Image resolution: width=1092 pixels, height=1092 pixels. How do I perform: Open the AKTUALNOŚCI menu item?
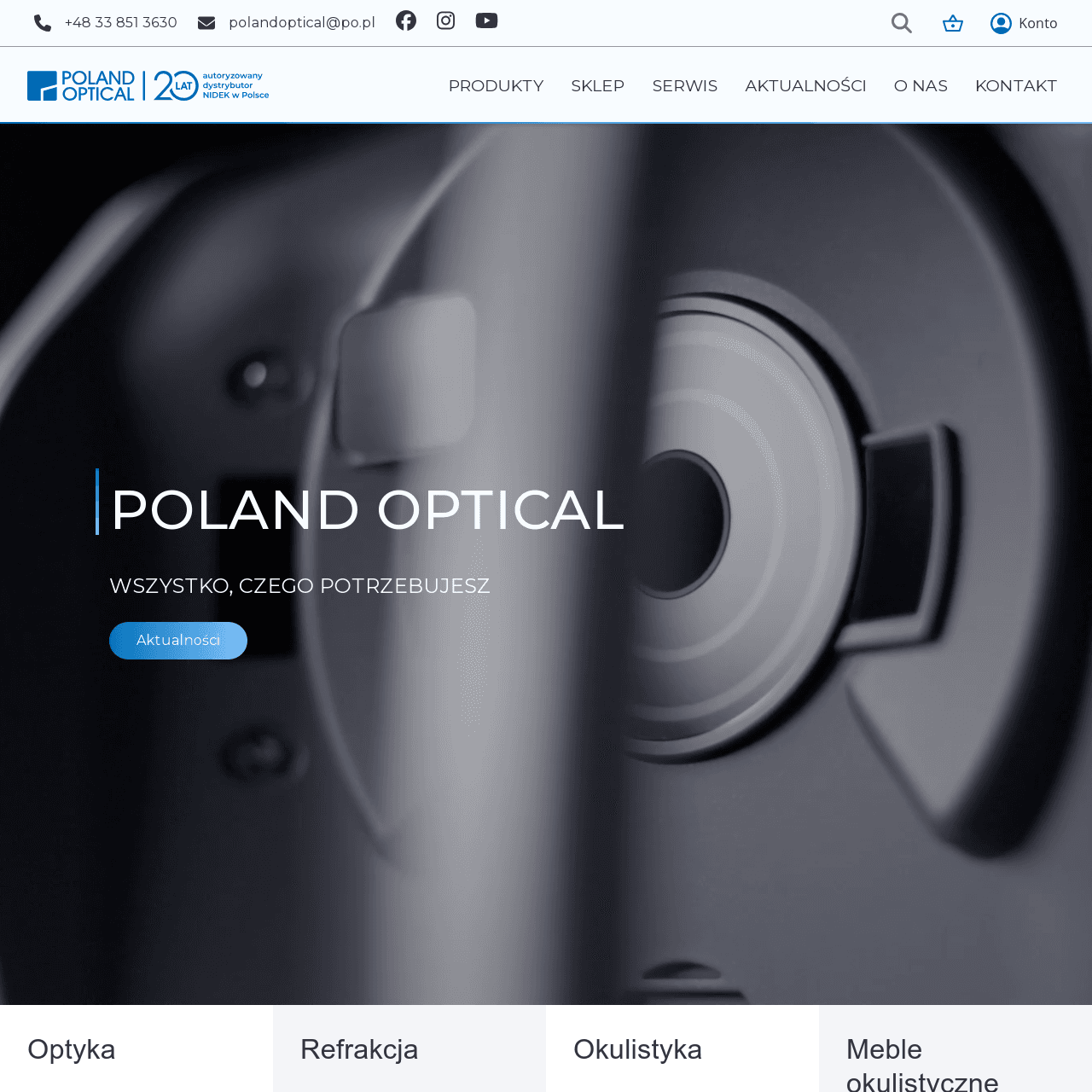coord(804,84)
